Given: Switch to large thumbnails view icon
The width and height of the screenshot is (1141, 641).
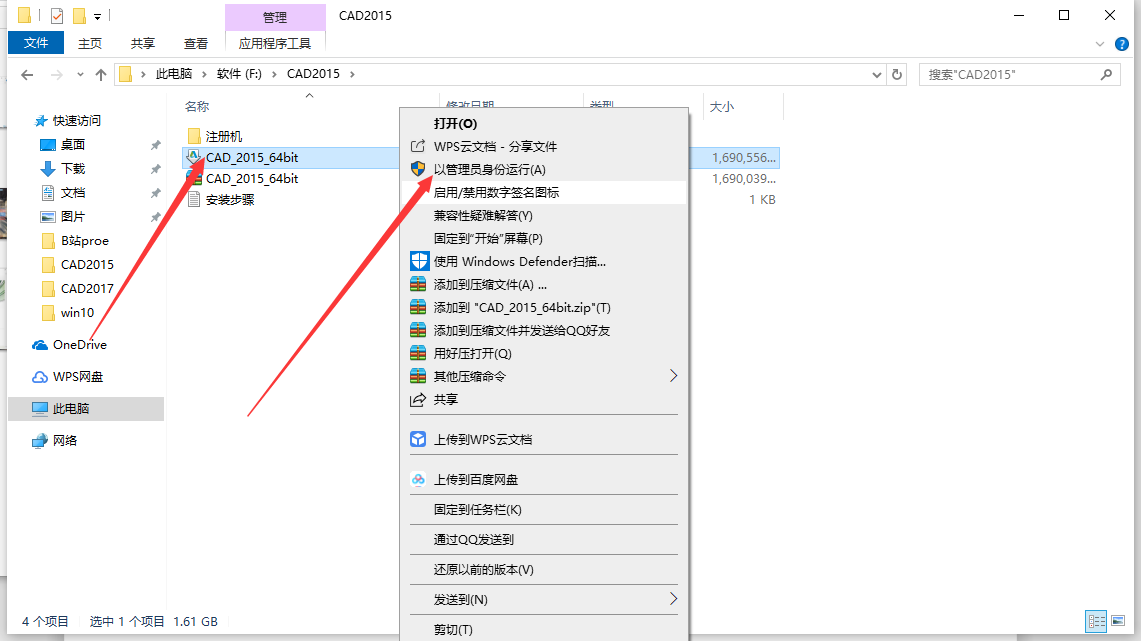Looking at the screenshot, I should click(1118, 621).
